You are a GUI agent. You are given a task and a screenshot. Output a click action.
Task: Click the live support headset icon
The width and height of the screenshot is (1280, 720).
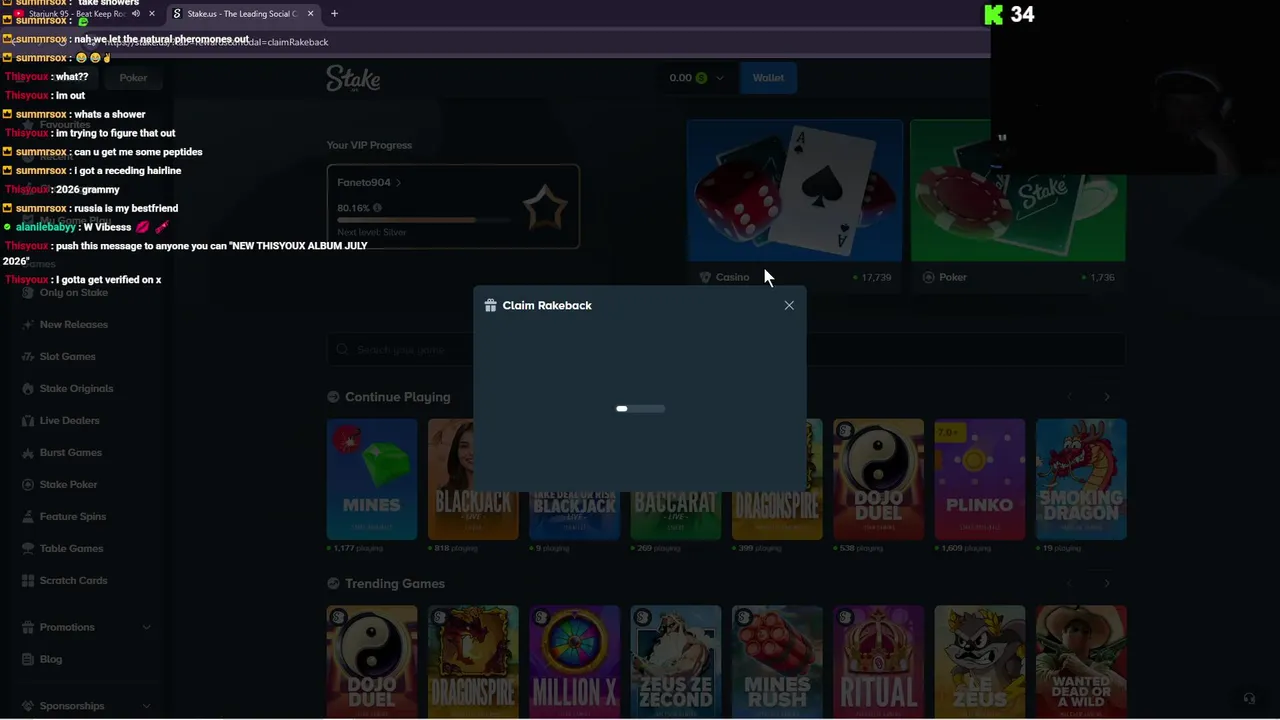pos(1249,699)
